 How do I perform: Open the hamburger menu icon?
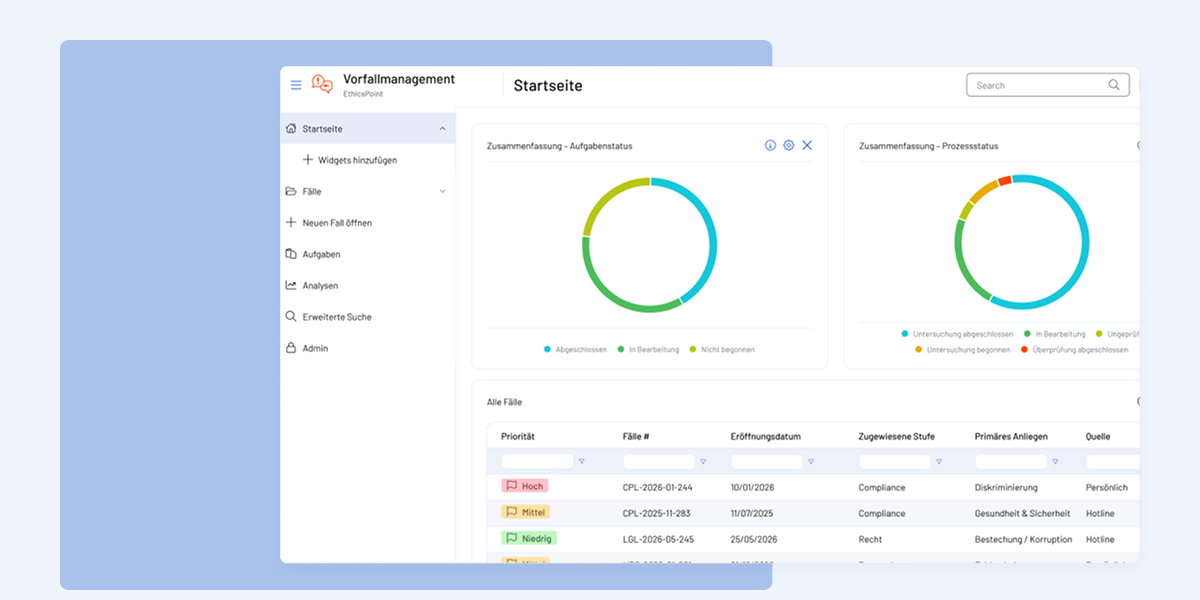296,85
